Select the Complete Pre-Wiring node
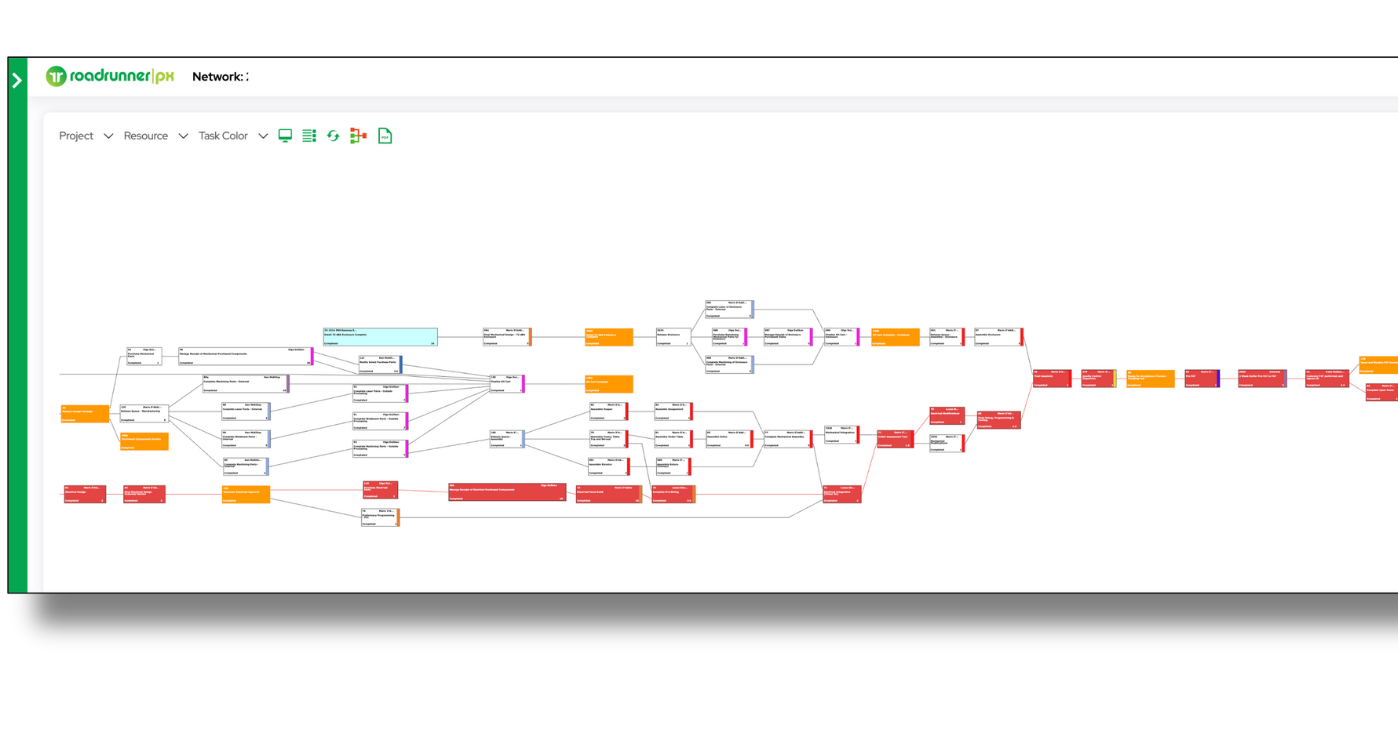Screen dimensions: 1398x735 click(673, 494)
